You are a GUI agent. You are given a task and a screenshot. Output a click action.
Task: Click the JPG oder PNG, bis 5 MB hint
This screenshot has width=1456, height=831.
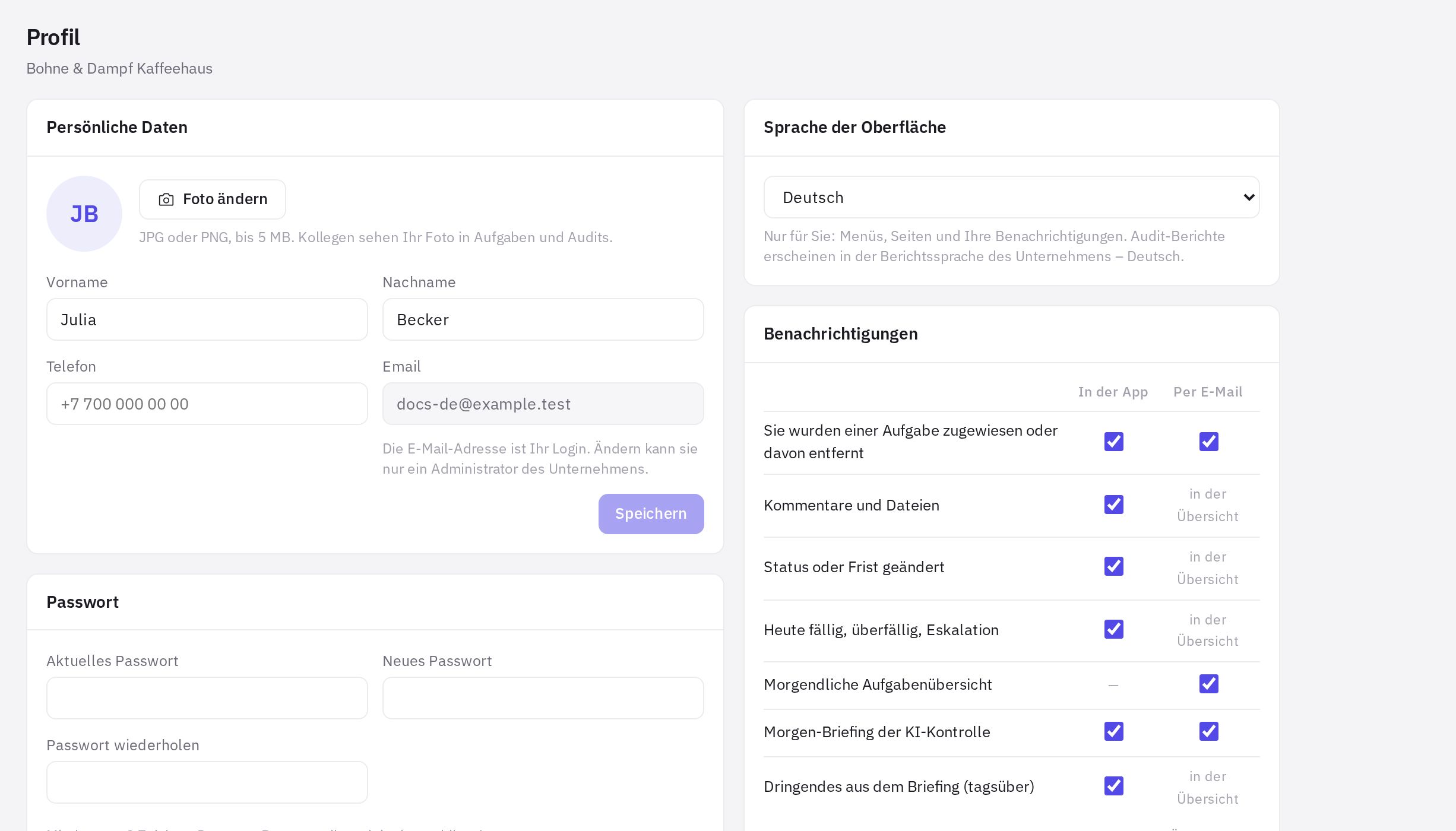point(376,237)
